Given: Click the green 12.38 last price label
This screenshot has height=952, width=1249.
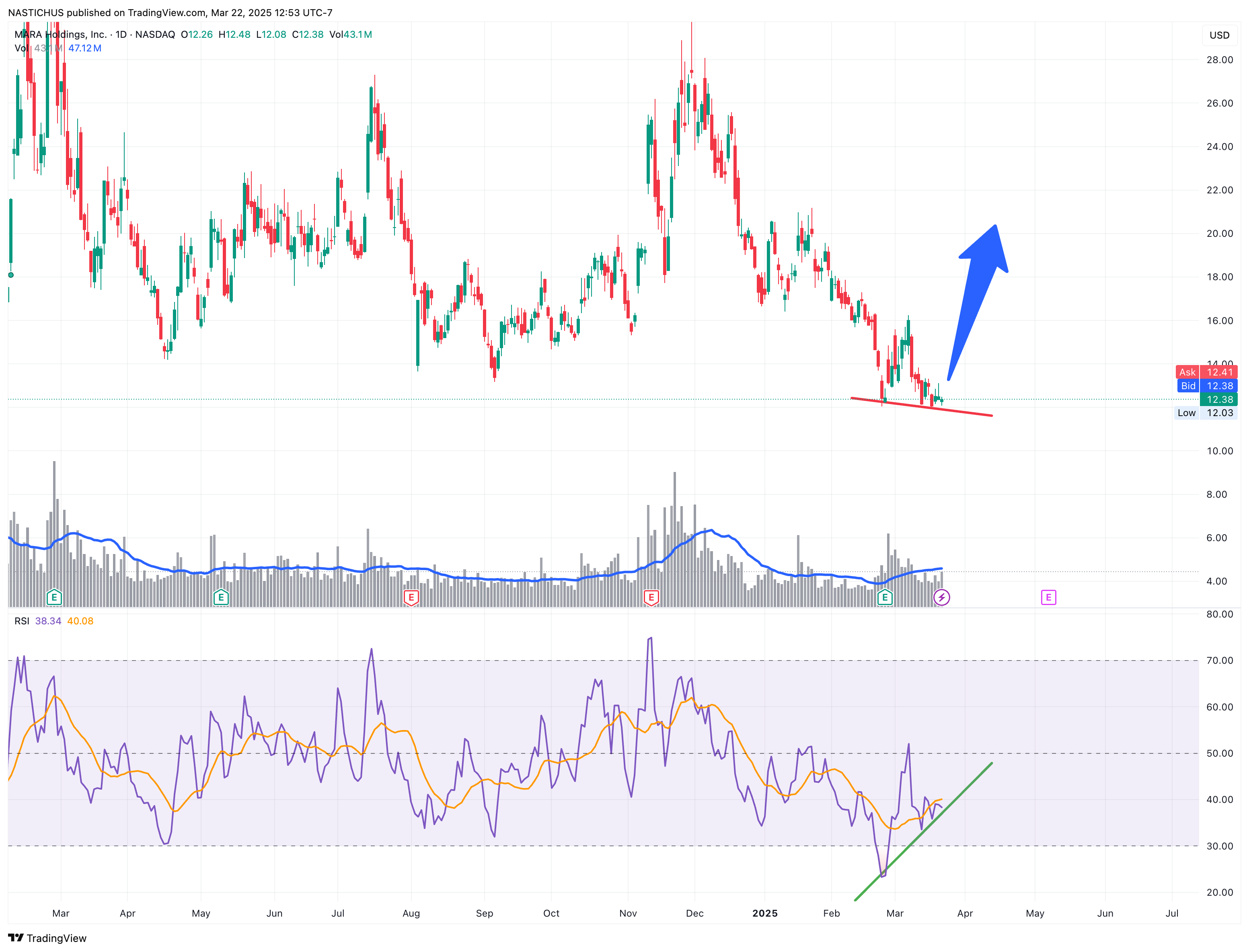Looking at the screenshot, I should pos(1219,400).
